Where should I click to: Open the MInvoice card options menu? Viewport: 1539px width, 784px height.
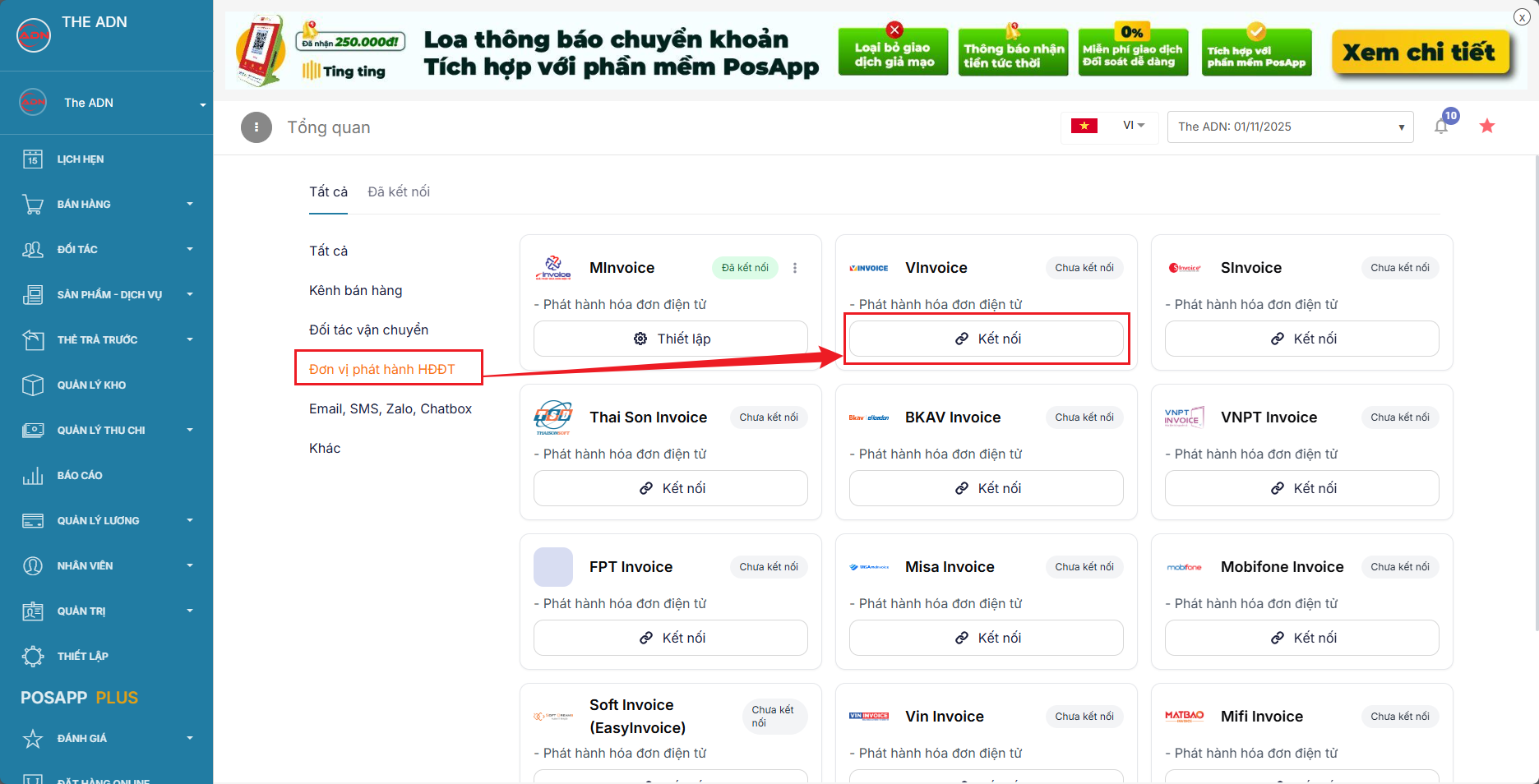coord(795,268)
